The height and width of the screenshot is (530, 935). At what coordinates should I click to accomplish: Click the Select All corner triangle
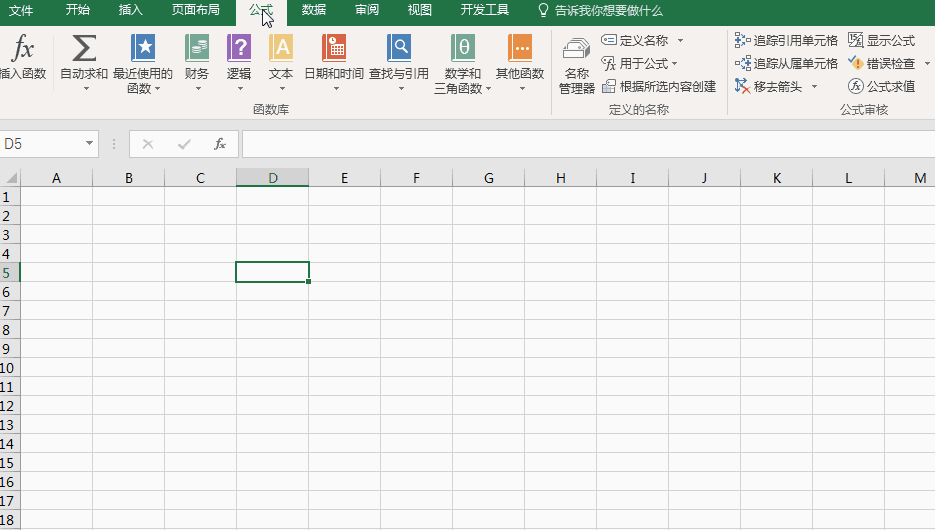pyautogui.click(x=11, y=178)
